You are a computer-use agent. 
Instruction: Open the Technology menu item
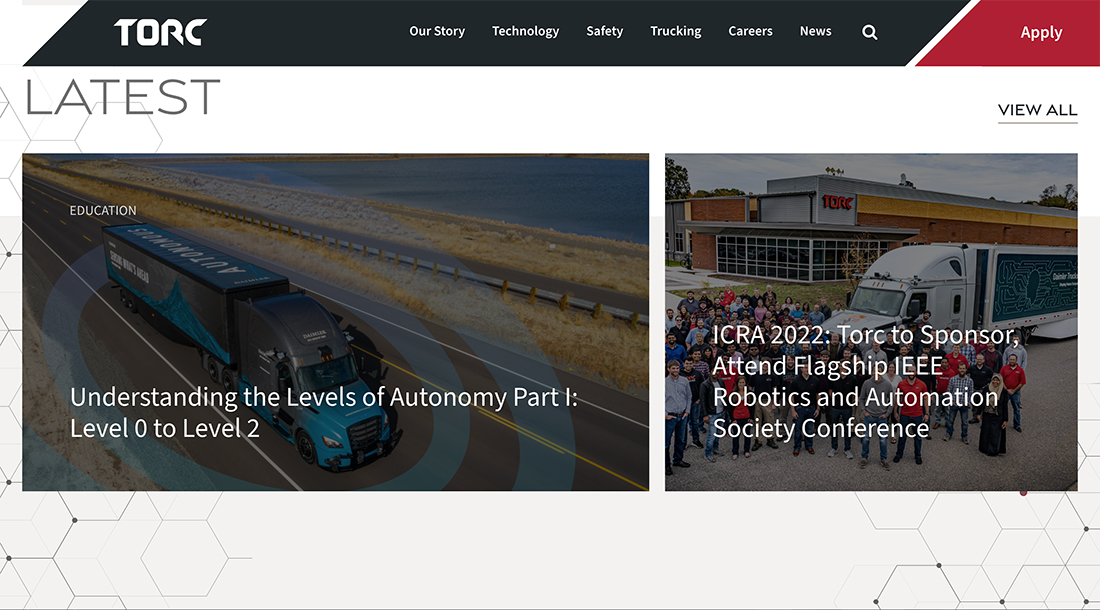[525, 32]
